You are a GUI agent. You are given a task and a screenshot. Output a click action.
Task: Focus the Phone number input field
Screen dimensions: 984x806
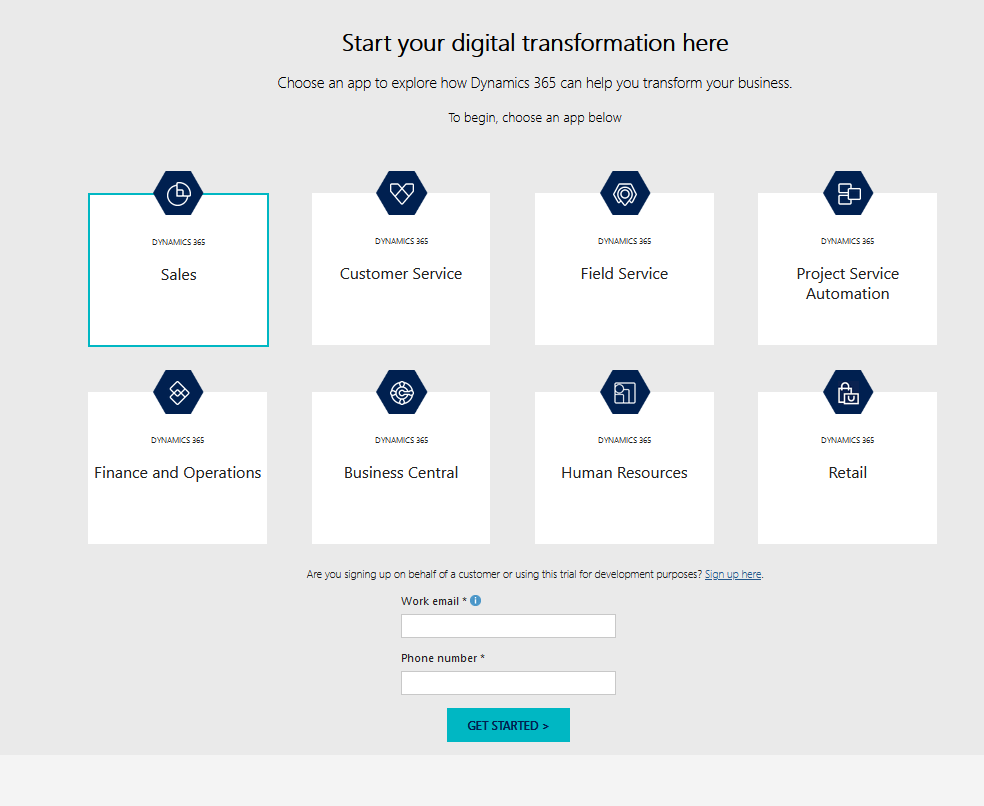508,683
